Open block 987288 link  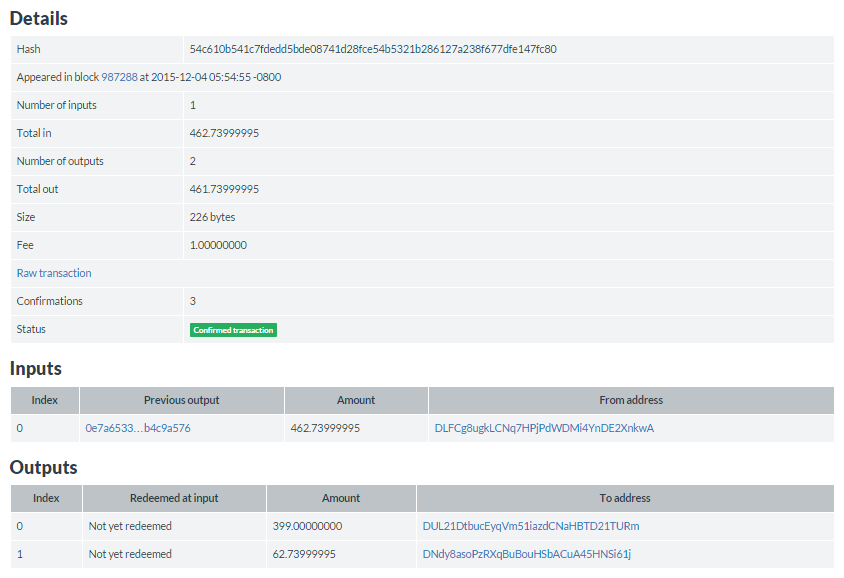point(119,77)
